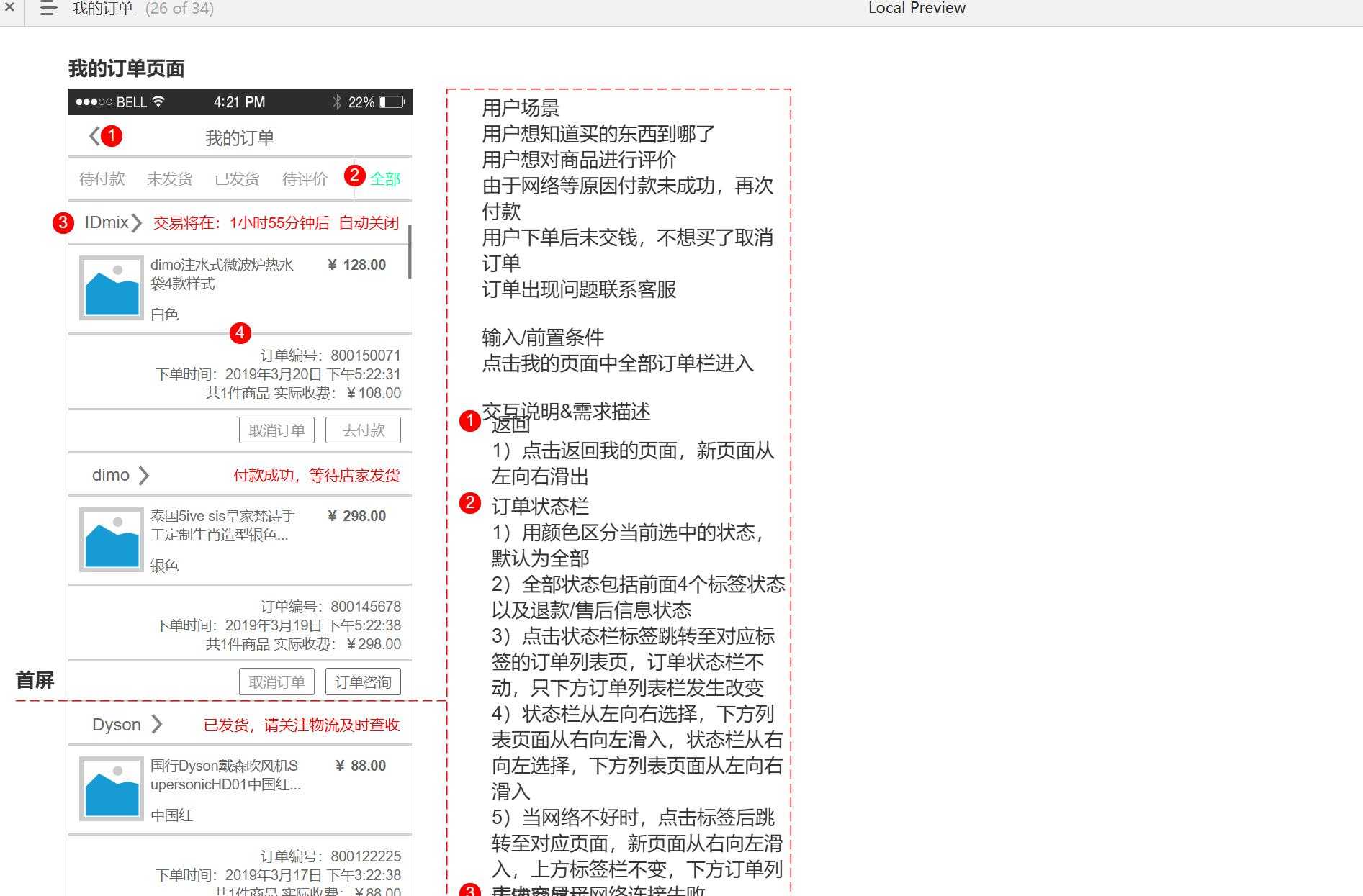
Task: Click the Bluetooth icon in the status bar
Action: 337,101
